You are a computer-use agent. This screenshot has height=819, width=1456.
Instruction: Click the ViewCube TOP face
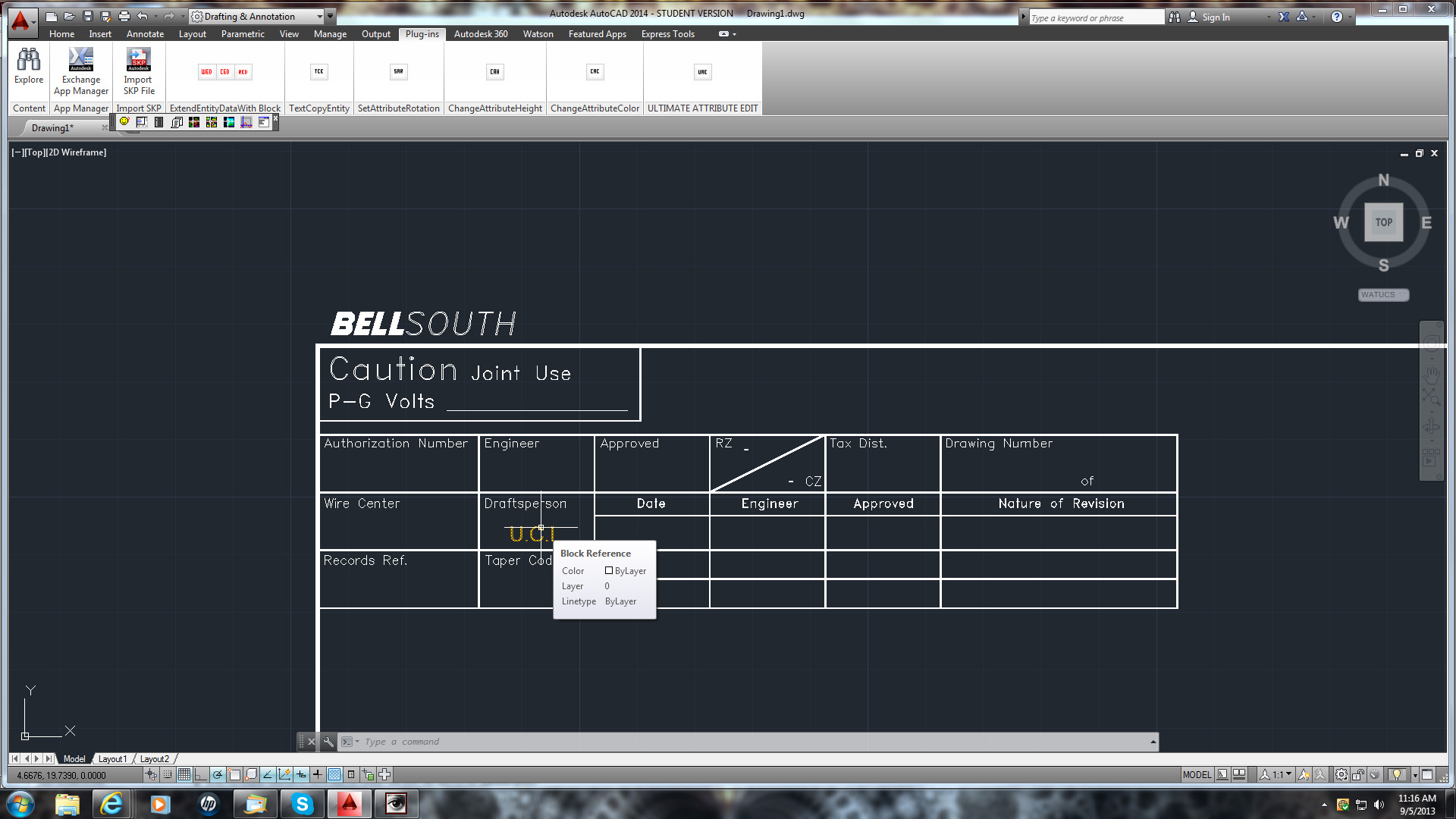(1383, 223)
